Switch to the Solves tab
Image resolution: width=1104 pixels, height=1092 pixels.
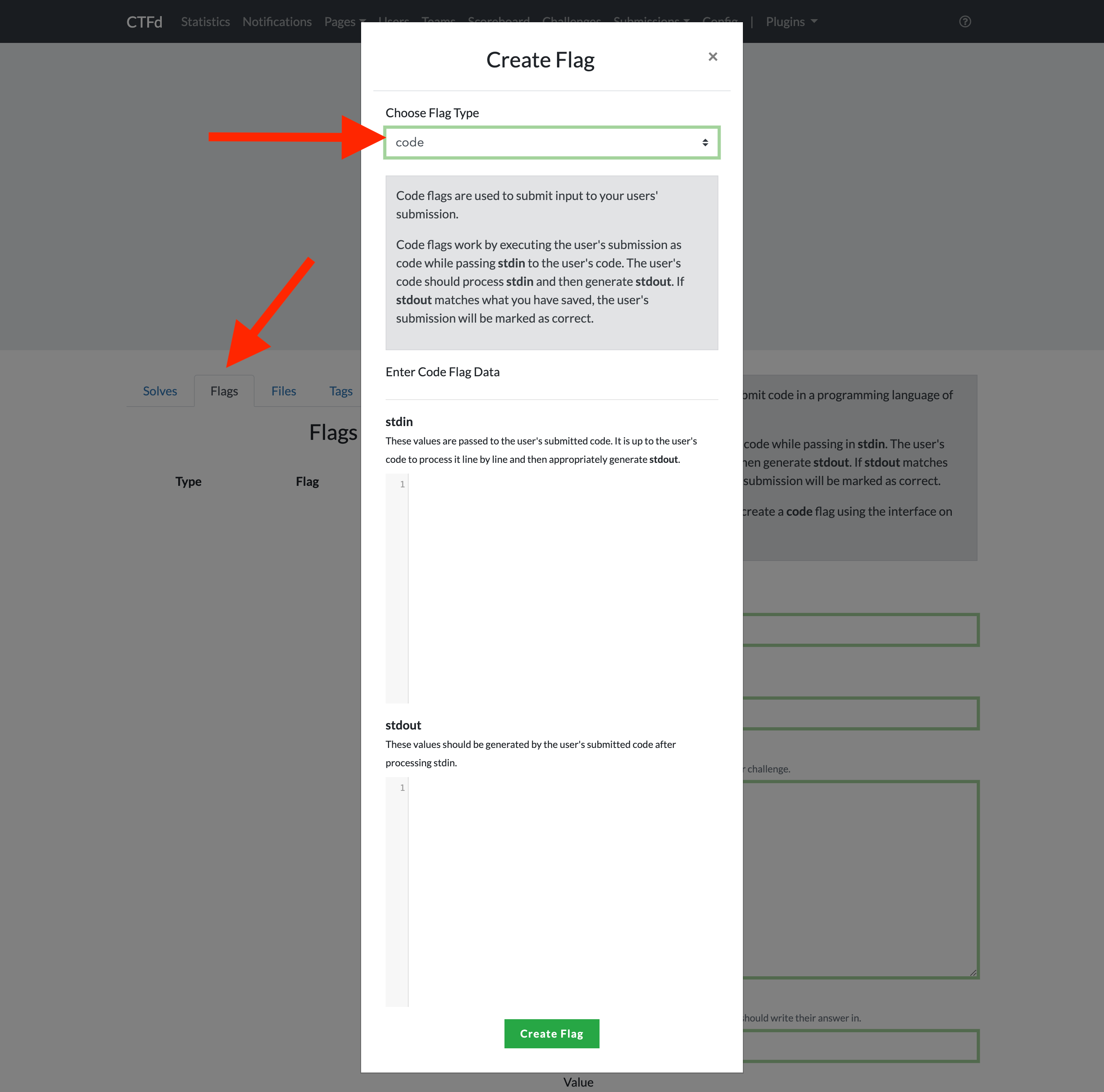point(160,391)
